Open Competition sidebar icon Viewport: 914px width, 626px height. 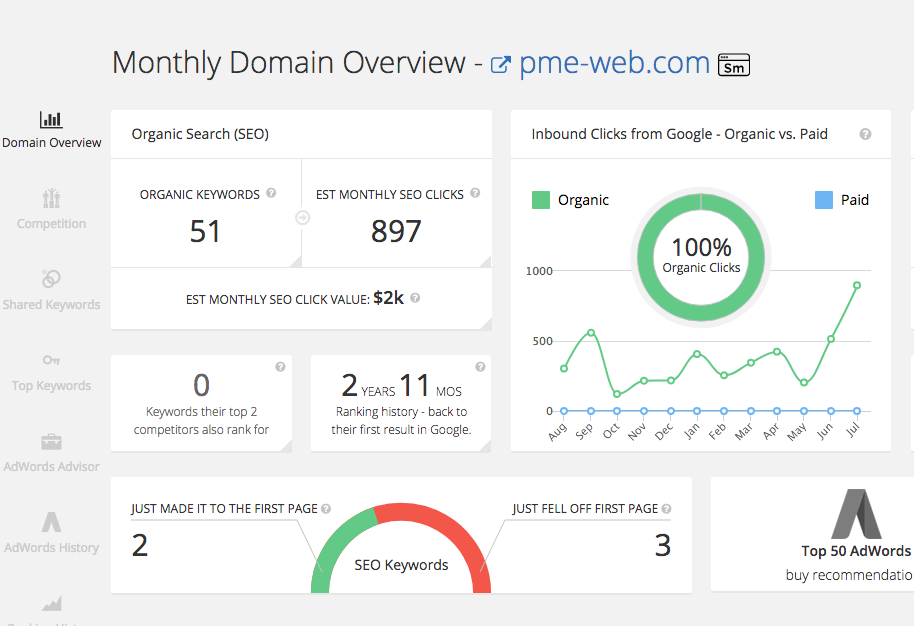point(51,199)
